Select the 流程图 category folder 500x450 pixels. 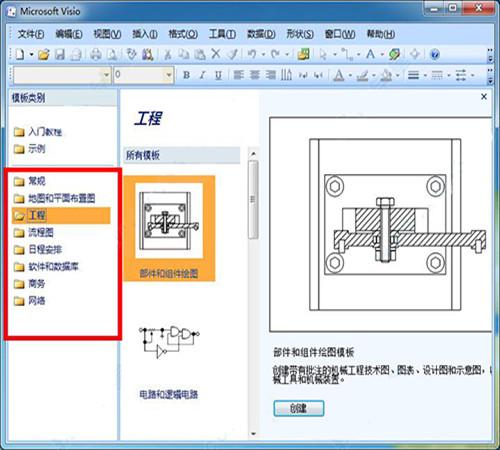point(34,232)
